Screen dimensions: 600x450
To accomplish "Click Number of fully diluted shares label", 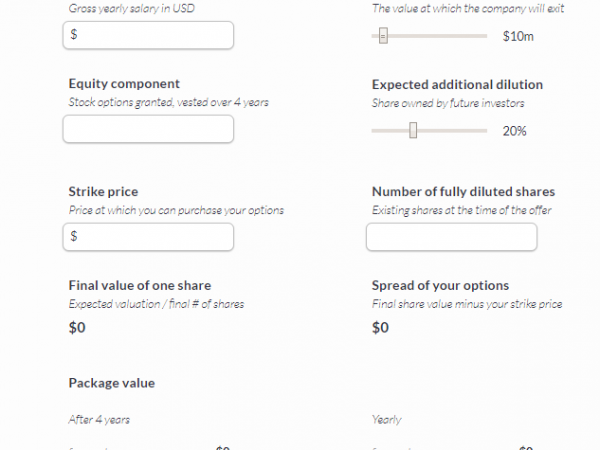I will point(463,191).
